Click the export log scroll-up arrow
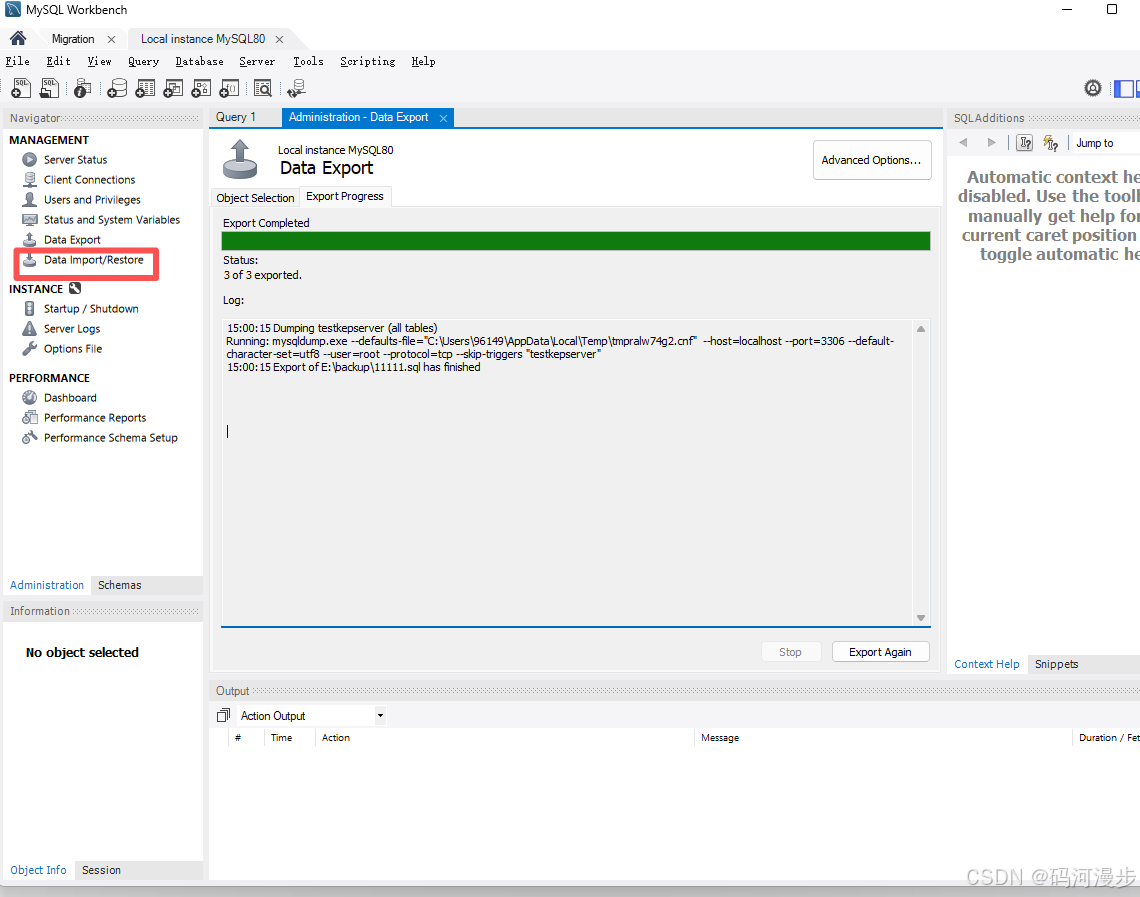Viewport: 1140px width, 897px height. coord(920,329)
